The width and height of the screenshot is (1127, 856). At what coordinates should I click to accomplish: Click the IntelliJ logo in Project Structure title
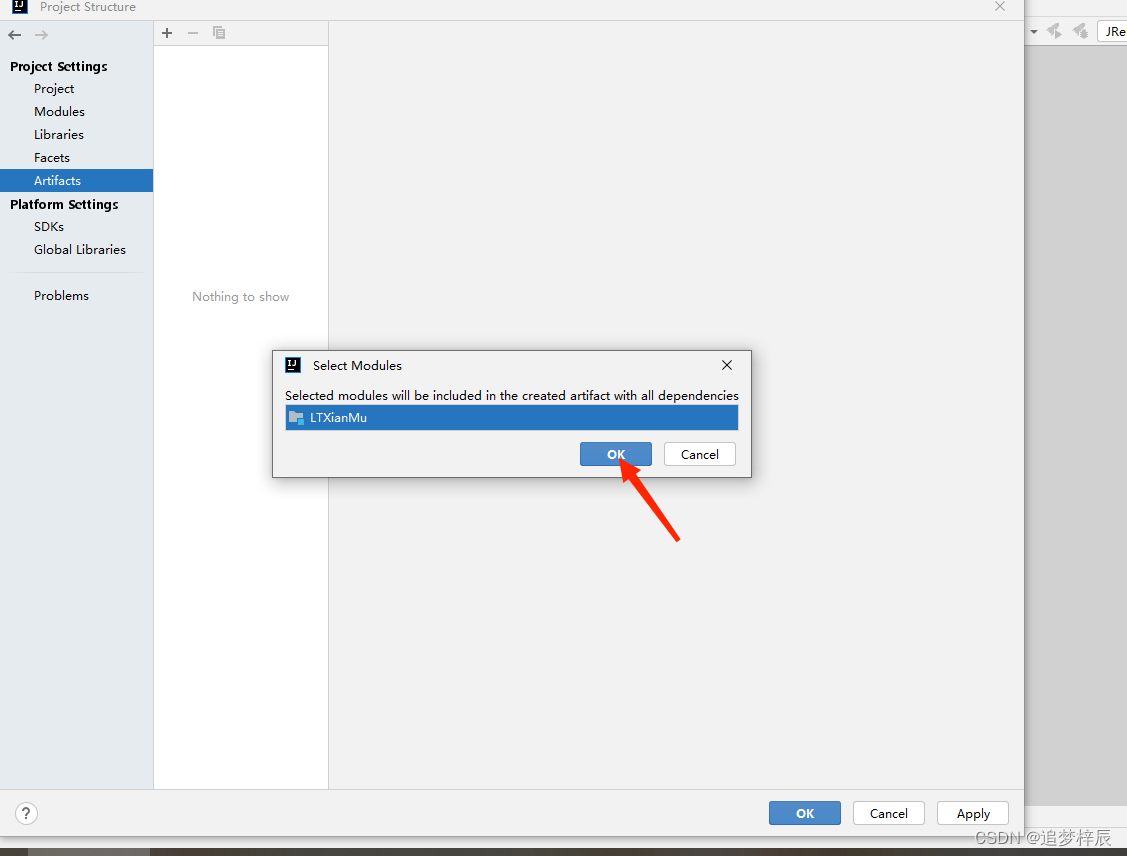click(x=19, y=6)
